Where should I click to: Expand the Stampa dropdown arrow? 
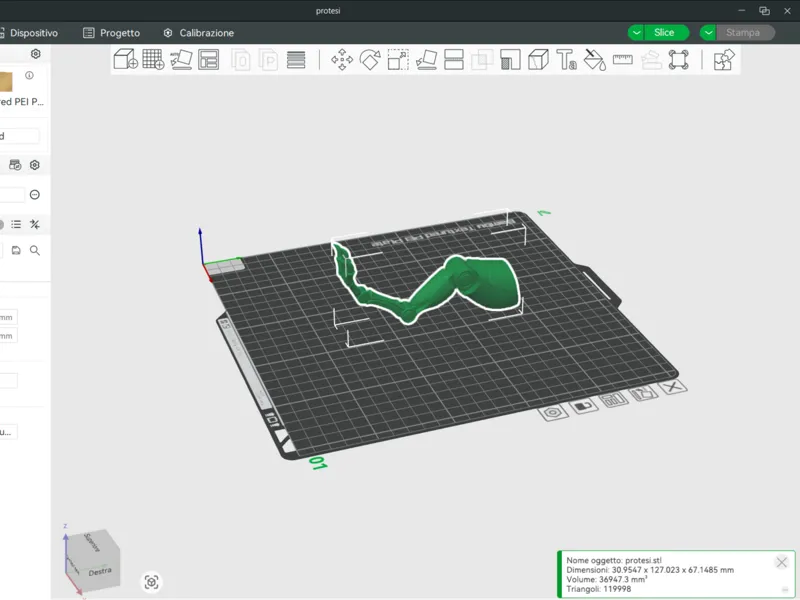pos(708,33)
